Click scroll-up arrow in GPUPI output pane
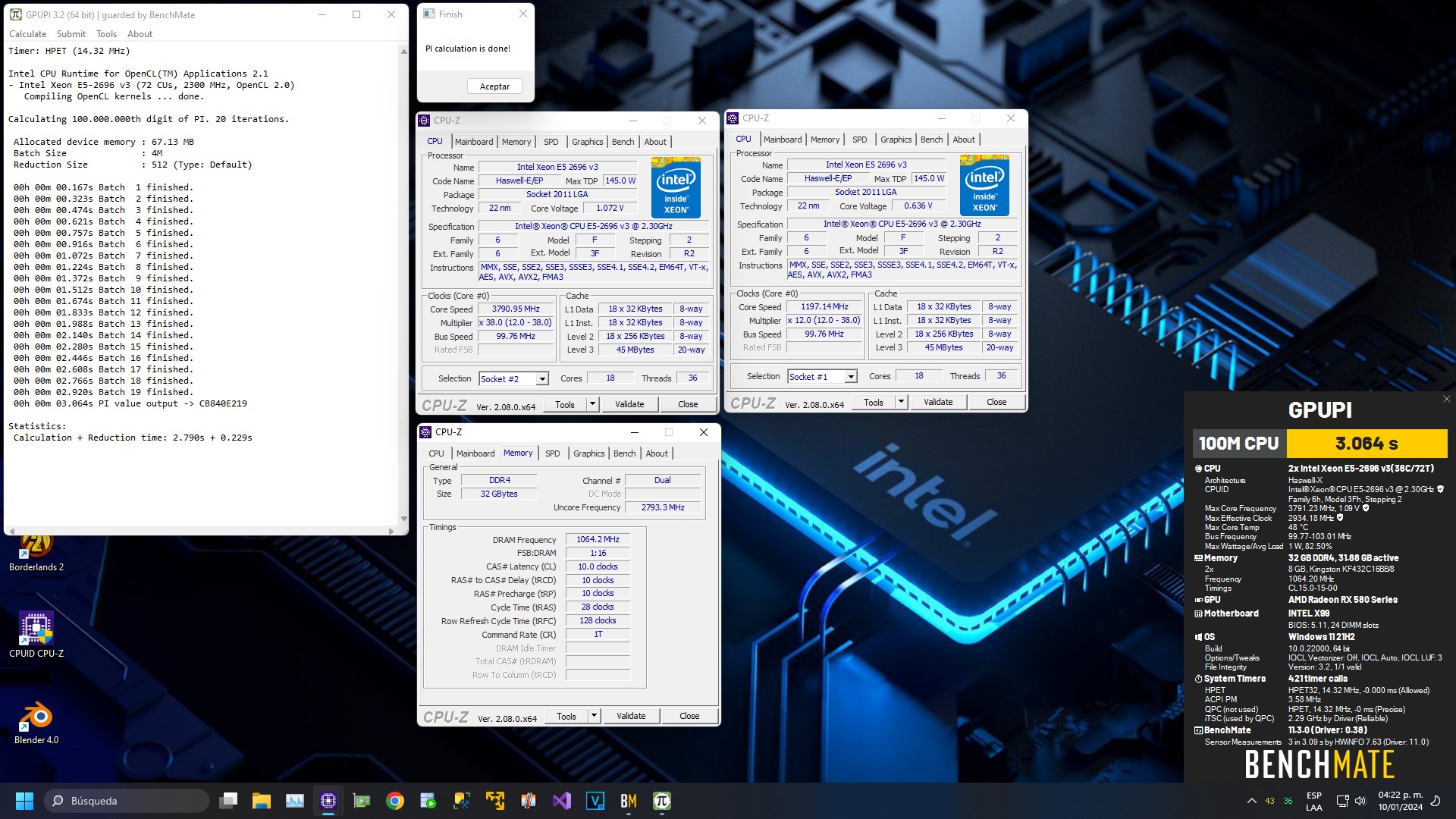1456x819 pixels. (403, 51)
